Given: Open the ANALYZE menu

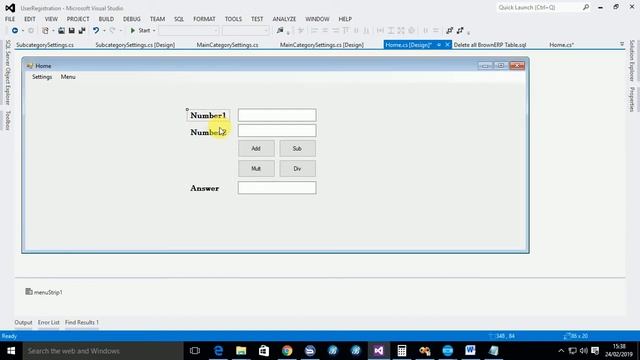Looking at the screenshot, I should 284,19.
